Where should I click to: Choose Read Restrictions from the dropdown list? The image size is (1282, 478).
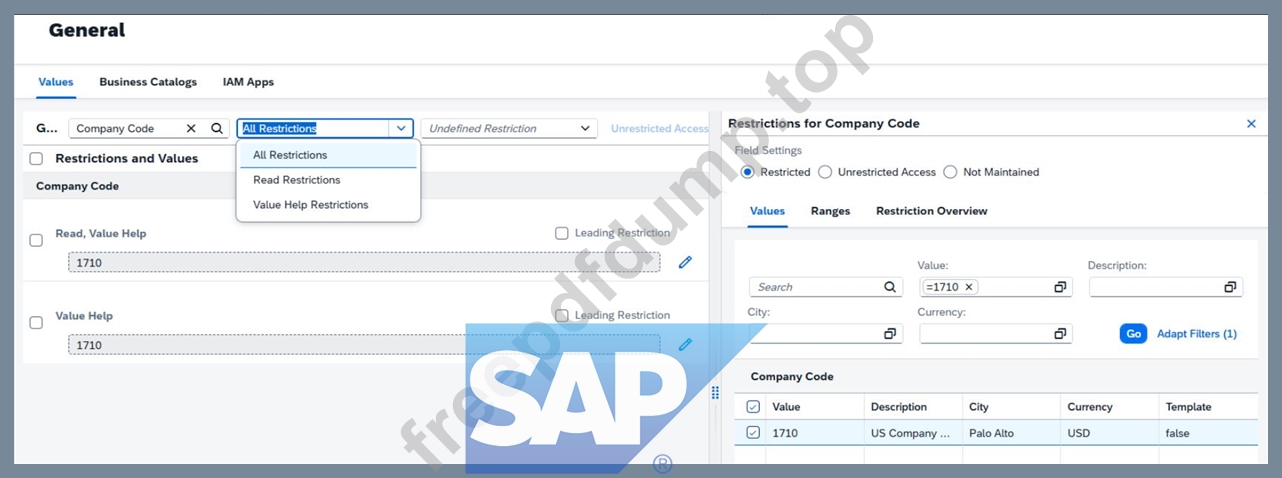[297, 180]
